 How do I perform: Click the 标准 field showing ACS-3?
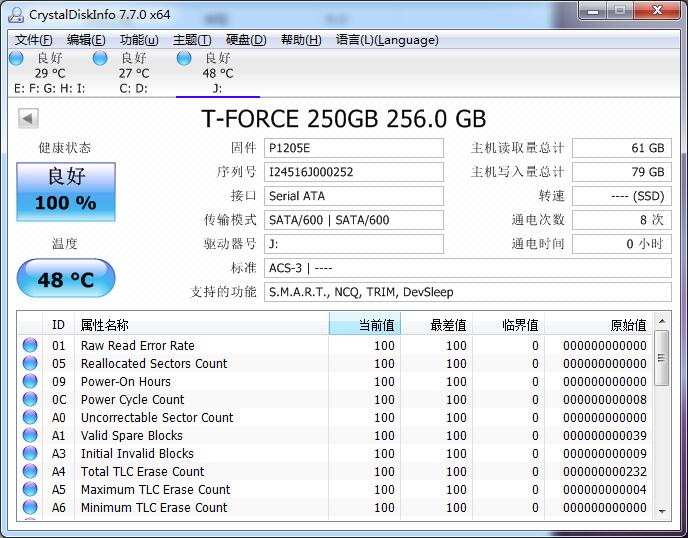pos(468,268)
